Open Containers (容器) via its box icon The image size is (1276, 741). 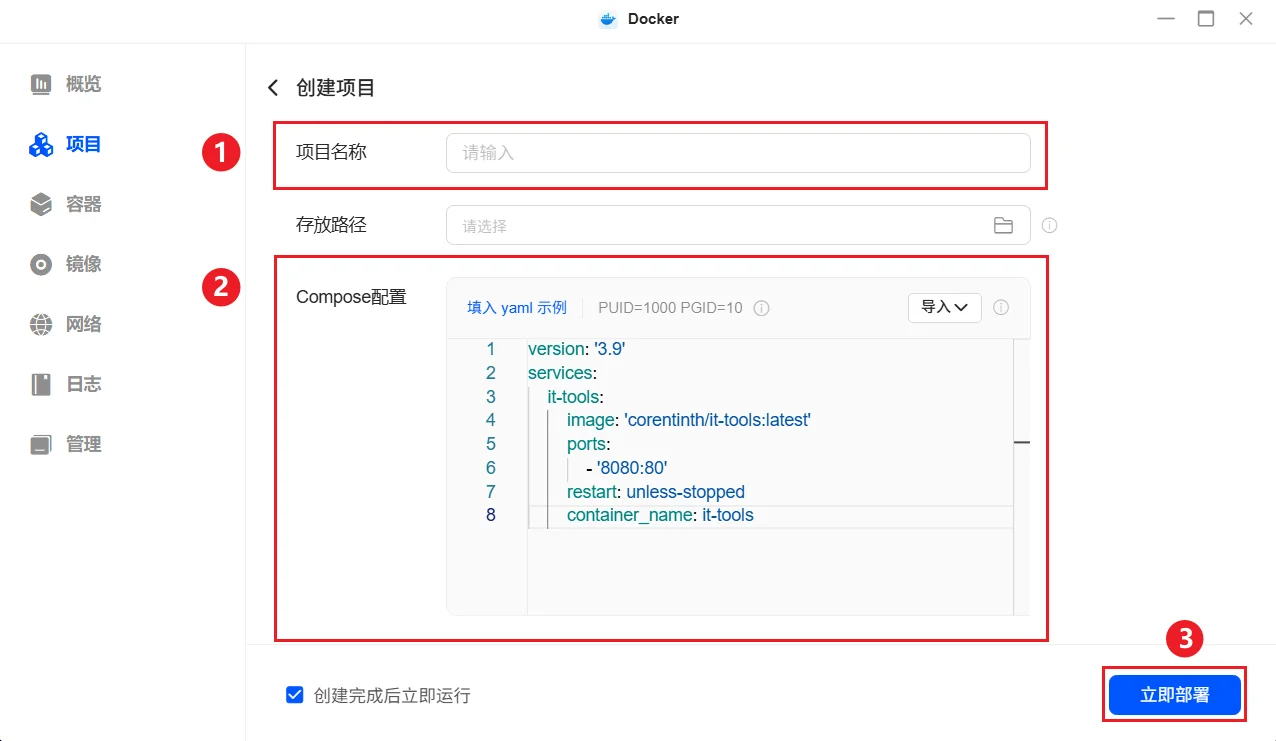tap(41, 205)
